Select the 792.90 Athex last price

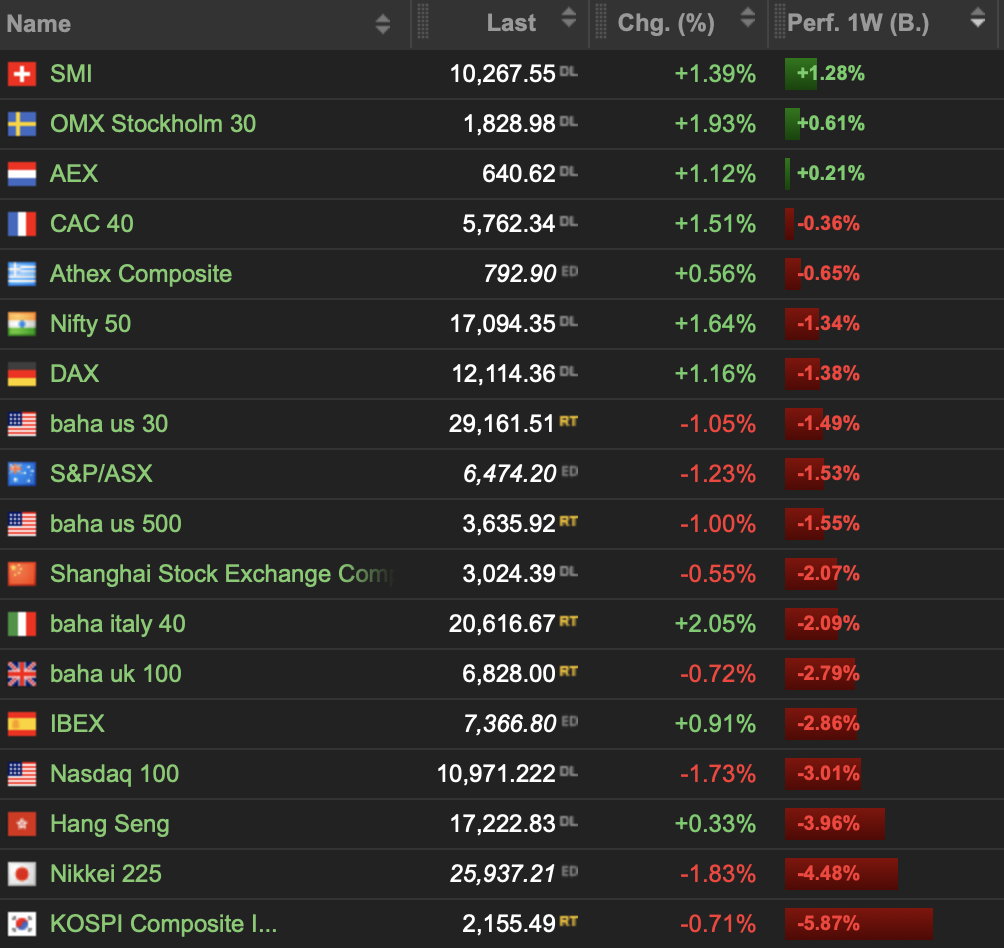[x=520, y=274]
